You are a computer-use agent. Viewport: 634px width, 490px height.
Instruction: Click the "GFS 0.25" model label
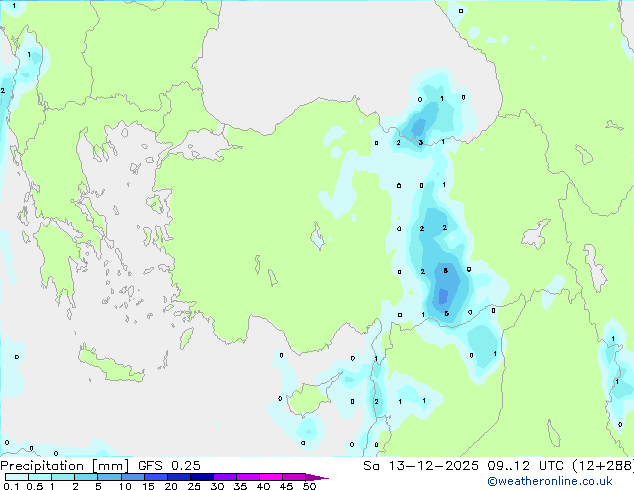point(169,466)
